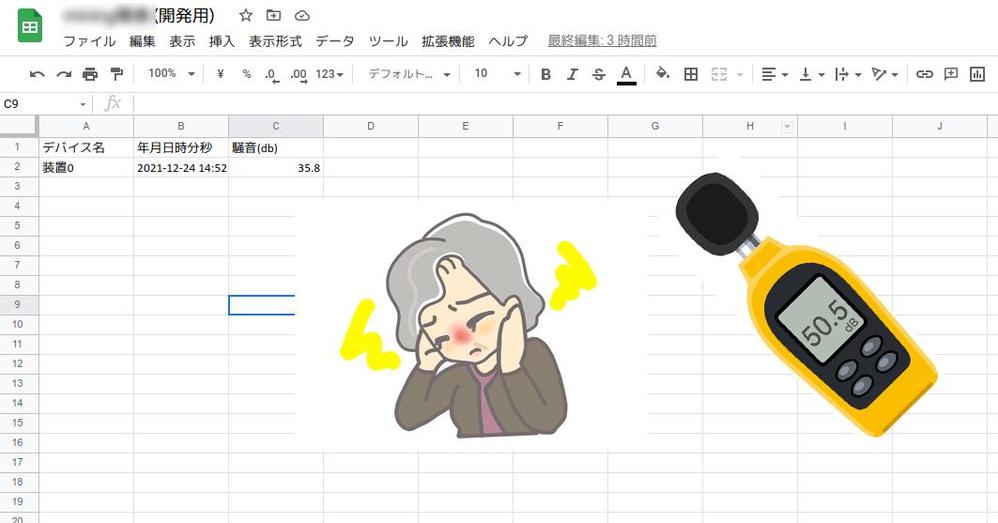998x523 pixels.
Task: Check cloud save status icon
Action: (302, 15)
